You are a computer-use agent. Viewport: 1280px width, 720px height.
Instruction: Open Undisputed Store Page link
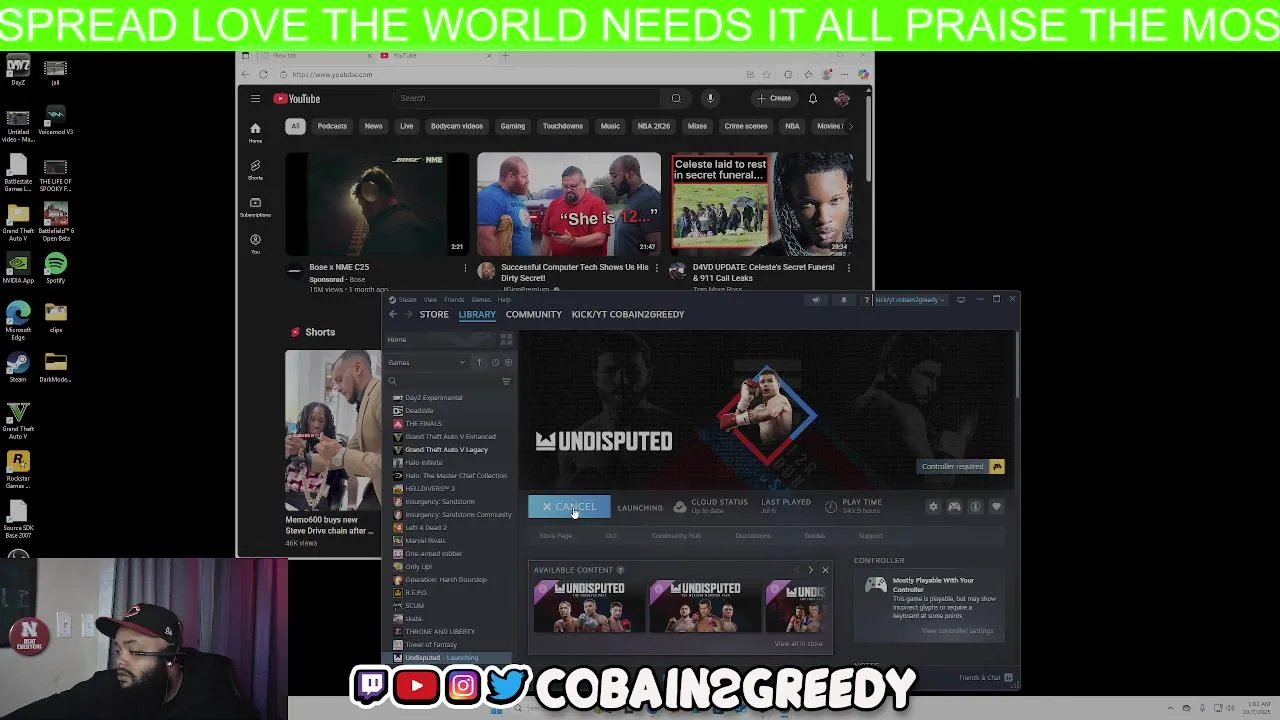tap(555, 536)
